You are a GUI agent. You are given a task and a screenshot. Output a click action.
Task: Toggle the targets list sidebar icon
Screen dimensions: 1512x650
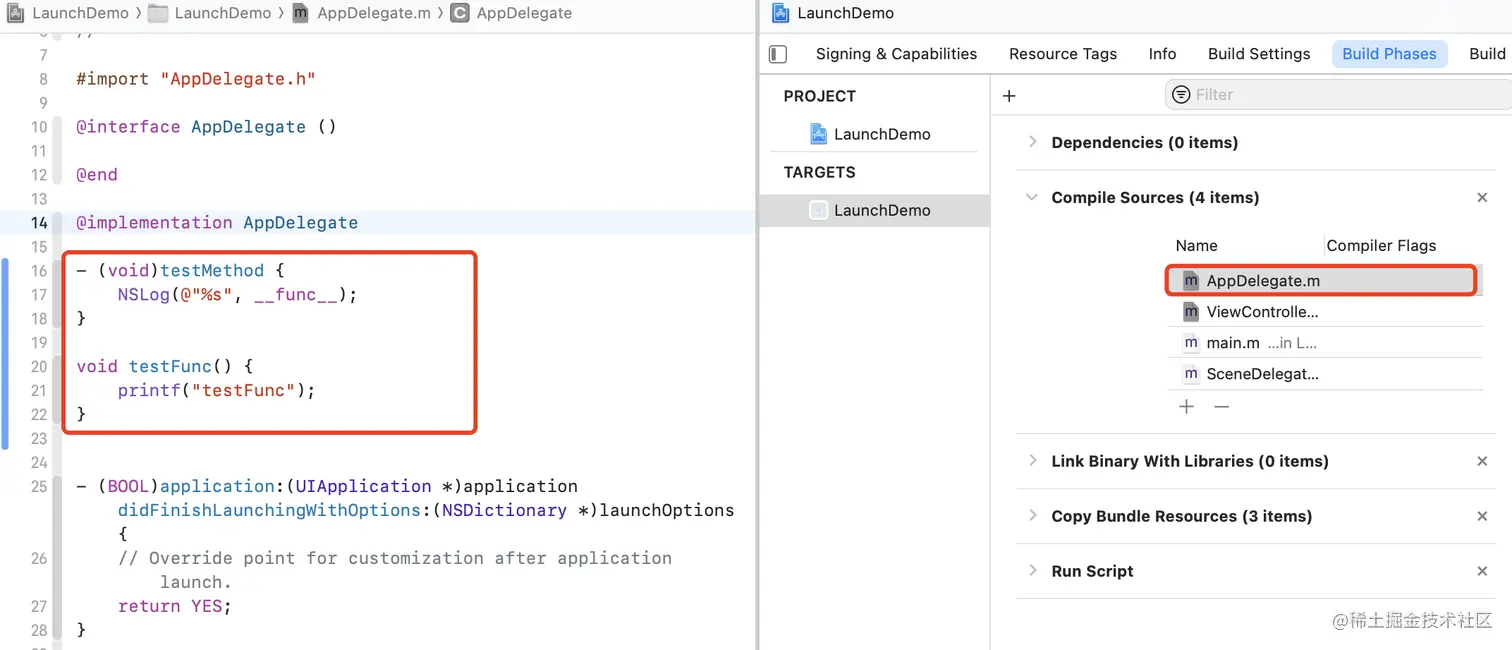pos(778,54)
